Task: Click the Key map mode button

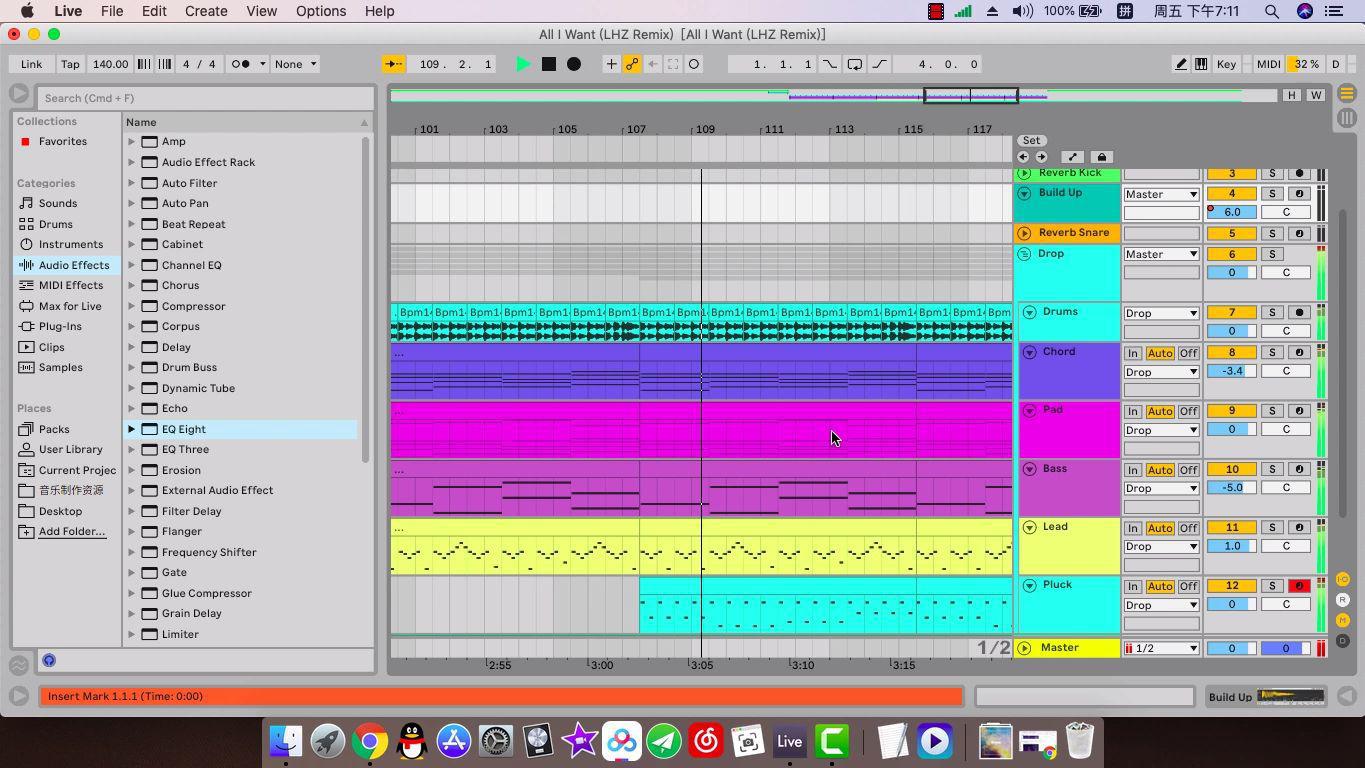Action: click(1226, 64)
